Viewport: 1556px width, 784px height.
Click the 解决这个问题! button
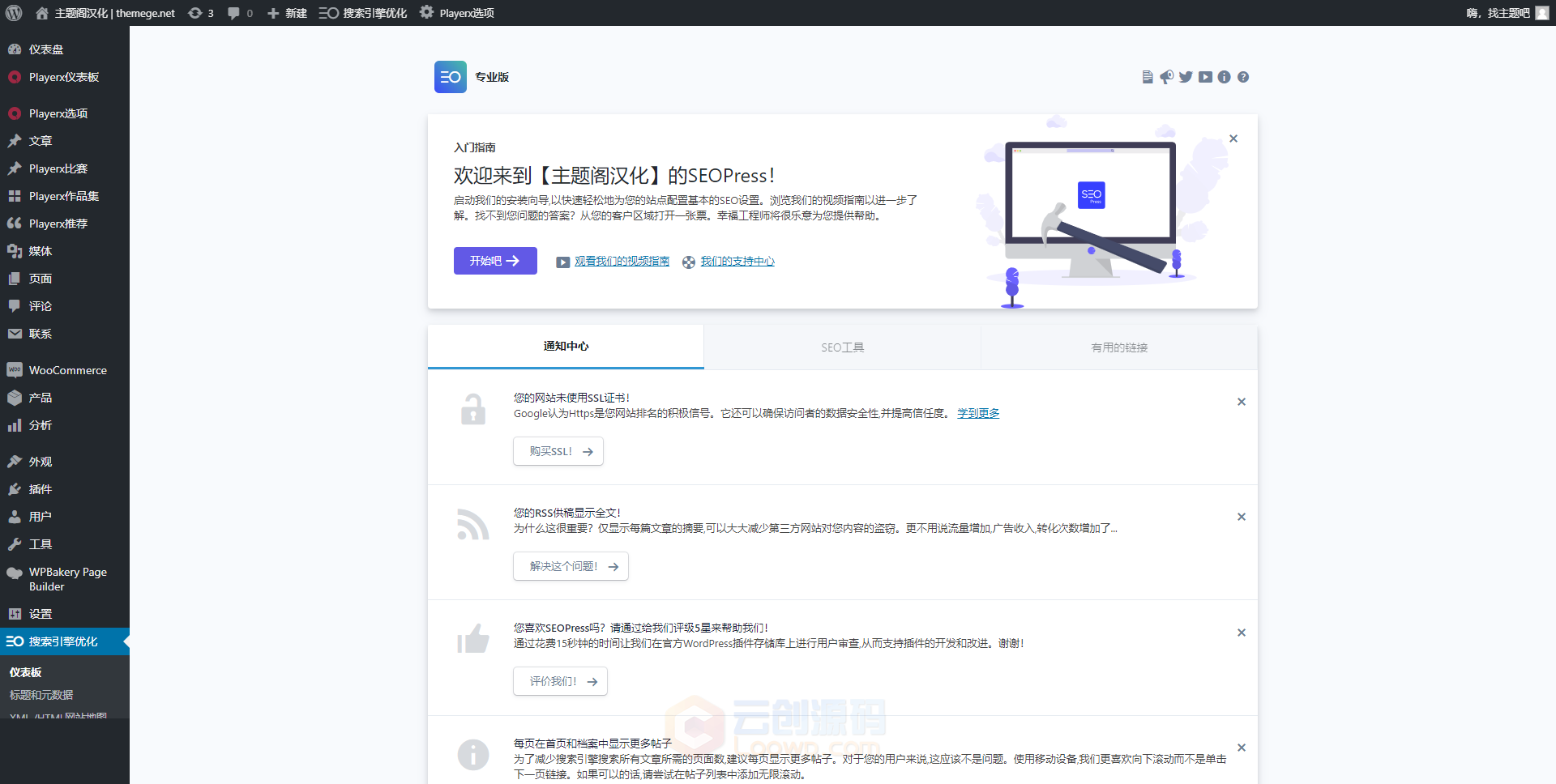(571, 566)
